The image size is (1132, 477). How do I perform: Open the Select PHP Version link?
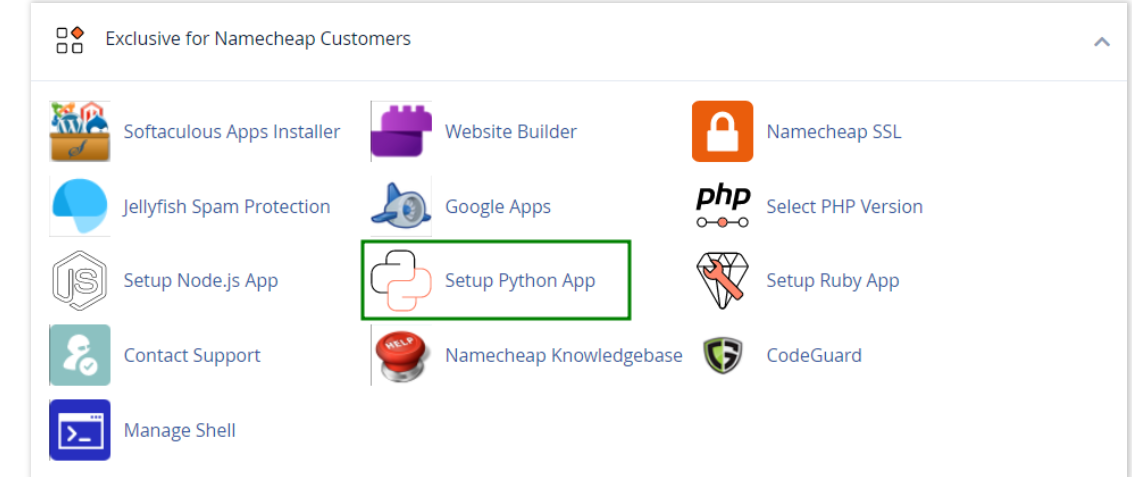[x=845, y=207]
